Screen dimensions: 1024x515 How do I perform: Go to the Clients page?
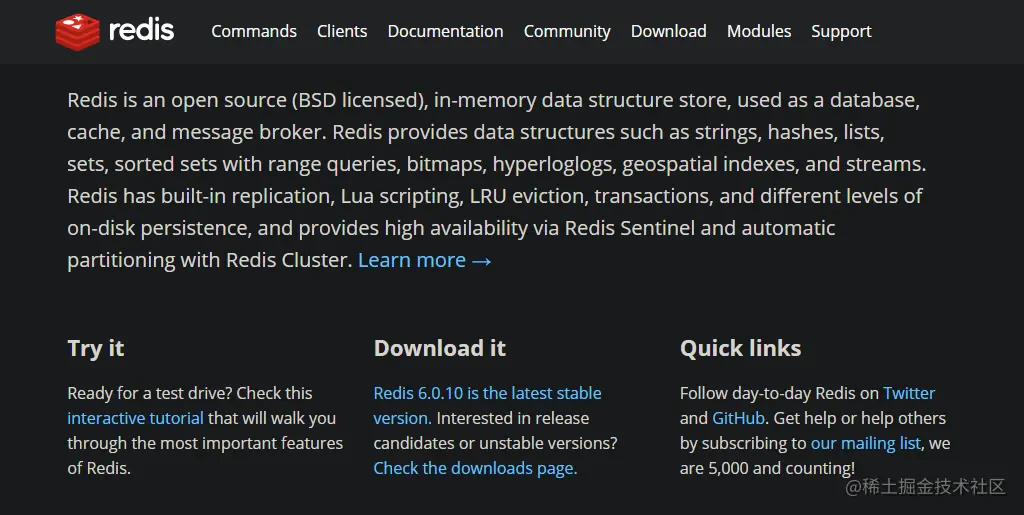coord(342,31)
